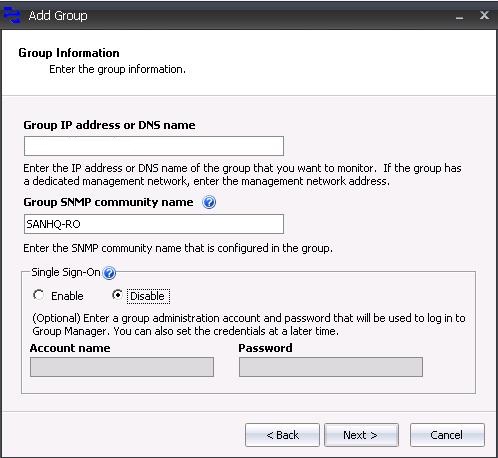Minimize the Add Group window
This screenshot has width=498, height=458.
coord(460,16)
